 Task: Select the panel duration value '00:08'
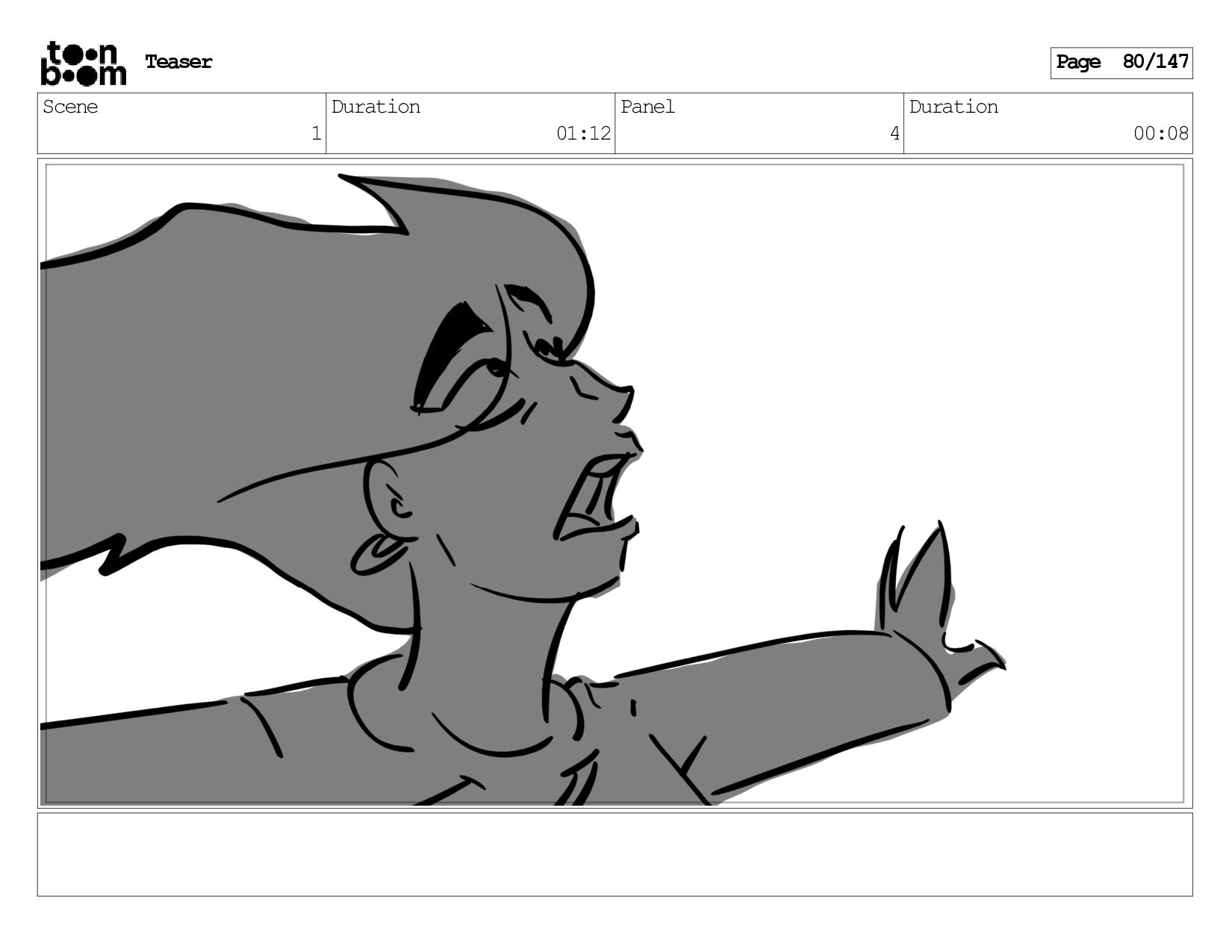(1161, 134)
